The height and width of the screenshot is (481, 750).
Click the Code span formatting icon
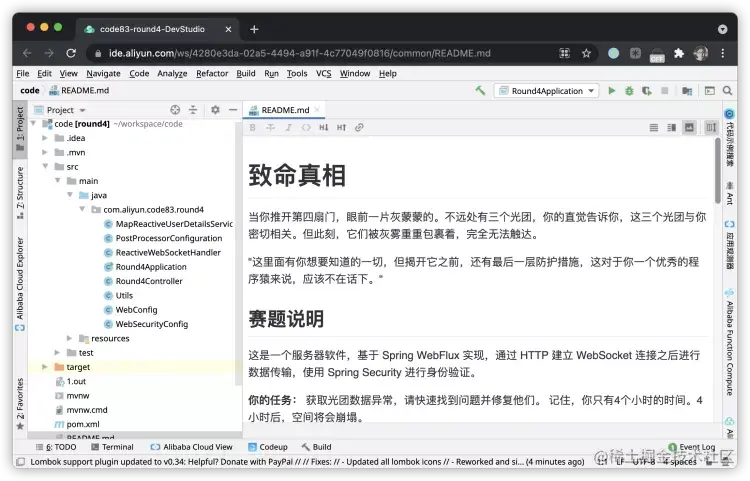306,127
